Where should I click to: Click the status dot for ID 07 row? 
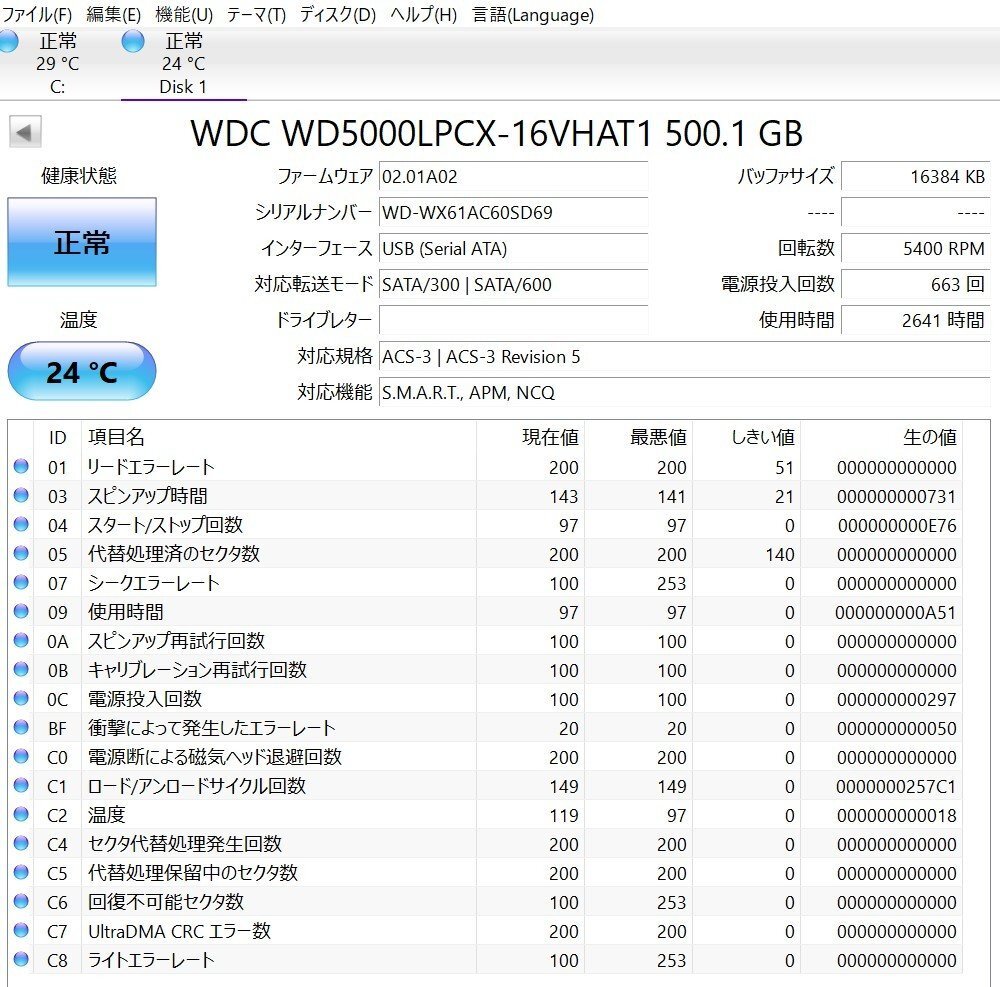tap(21, 582)
